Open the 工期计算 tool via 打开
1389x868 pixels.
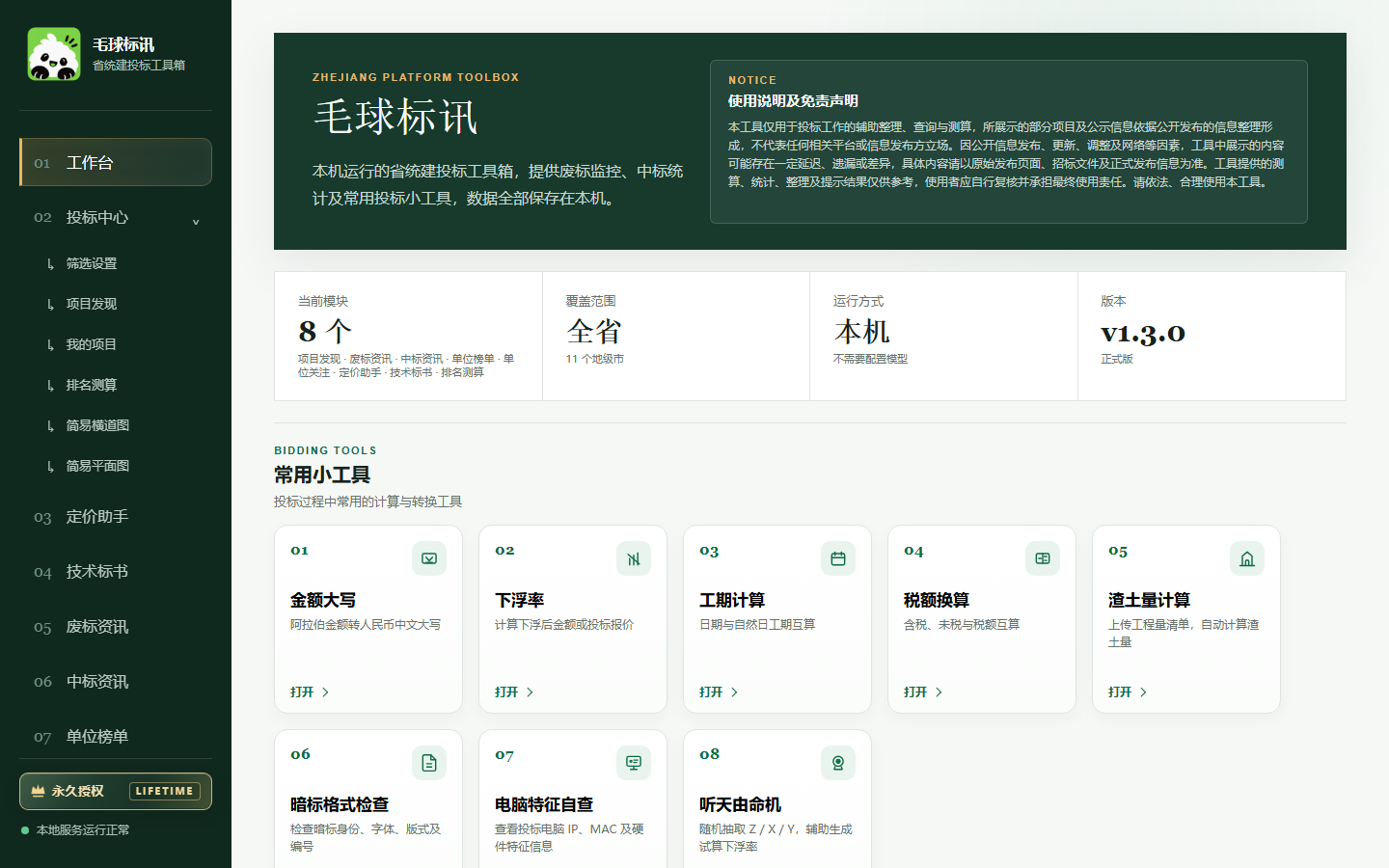[x=719, y=692]
